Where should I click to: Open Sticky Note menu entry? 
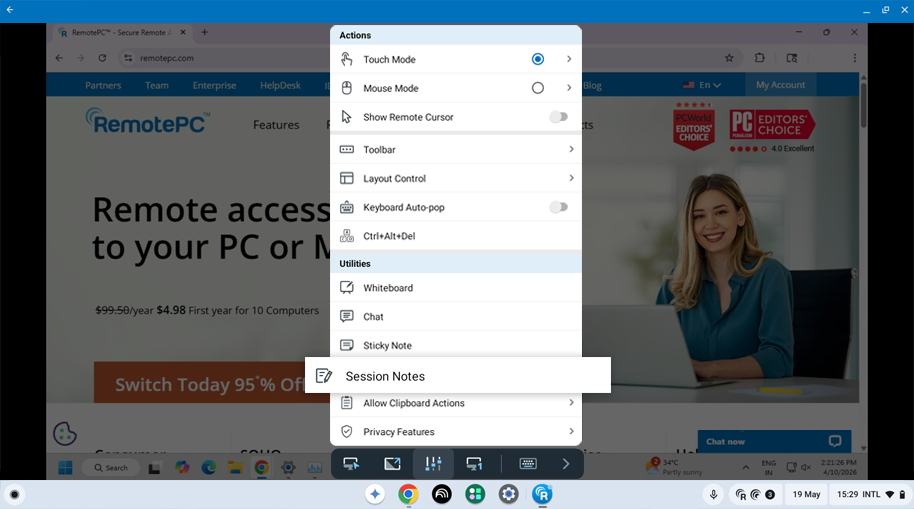[x=456, y=344]
